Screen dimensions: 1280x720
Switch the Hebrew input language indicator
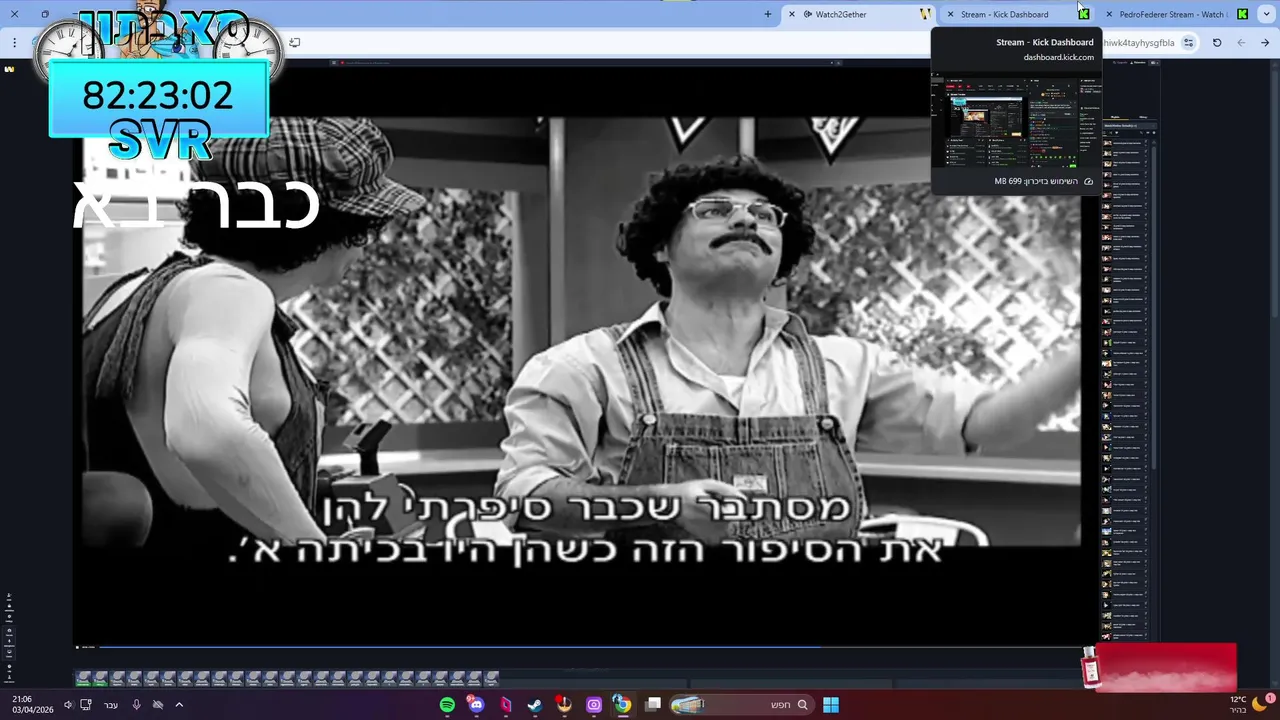pyautogui.click(x=111, y=705)
